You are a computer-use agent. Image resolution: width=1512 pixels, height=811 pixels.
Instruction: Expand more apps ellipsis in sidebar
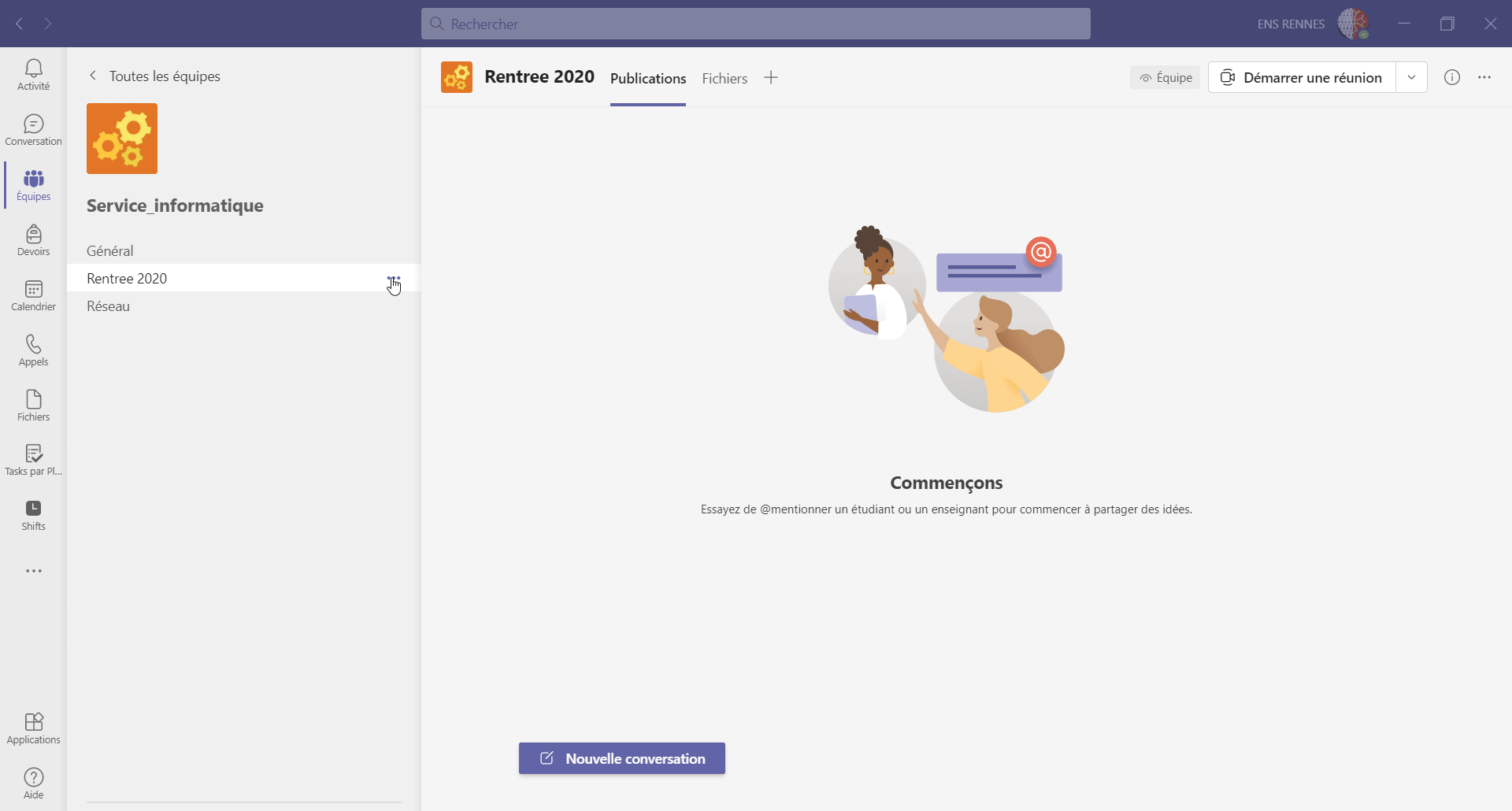[33, 571]
